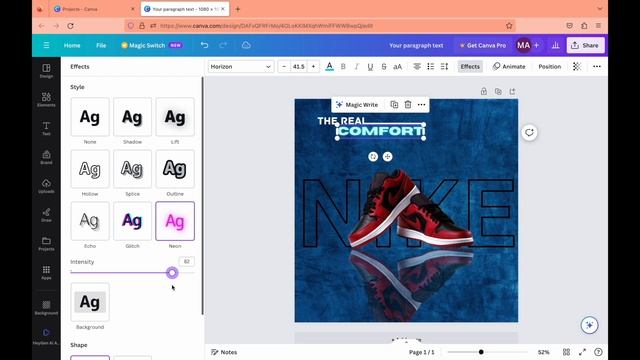Toggle underline formatting

(x=370, y=67)
